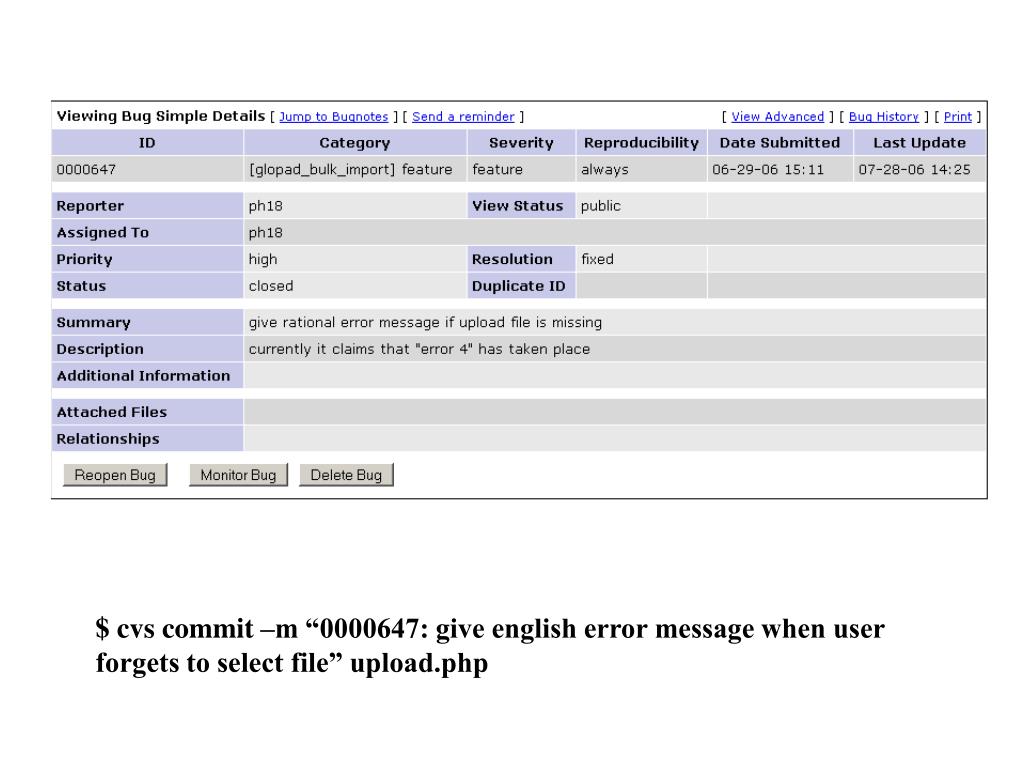
Task: Click the Last Update header
Action: pyautogui.click(x=920, y=143)
